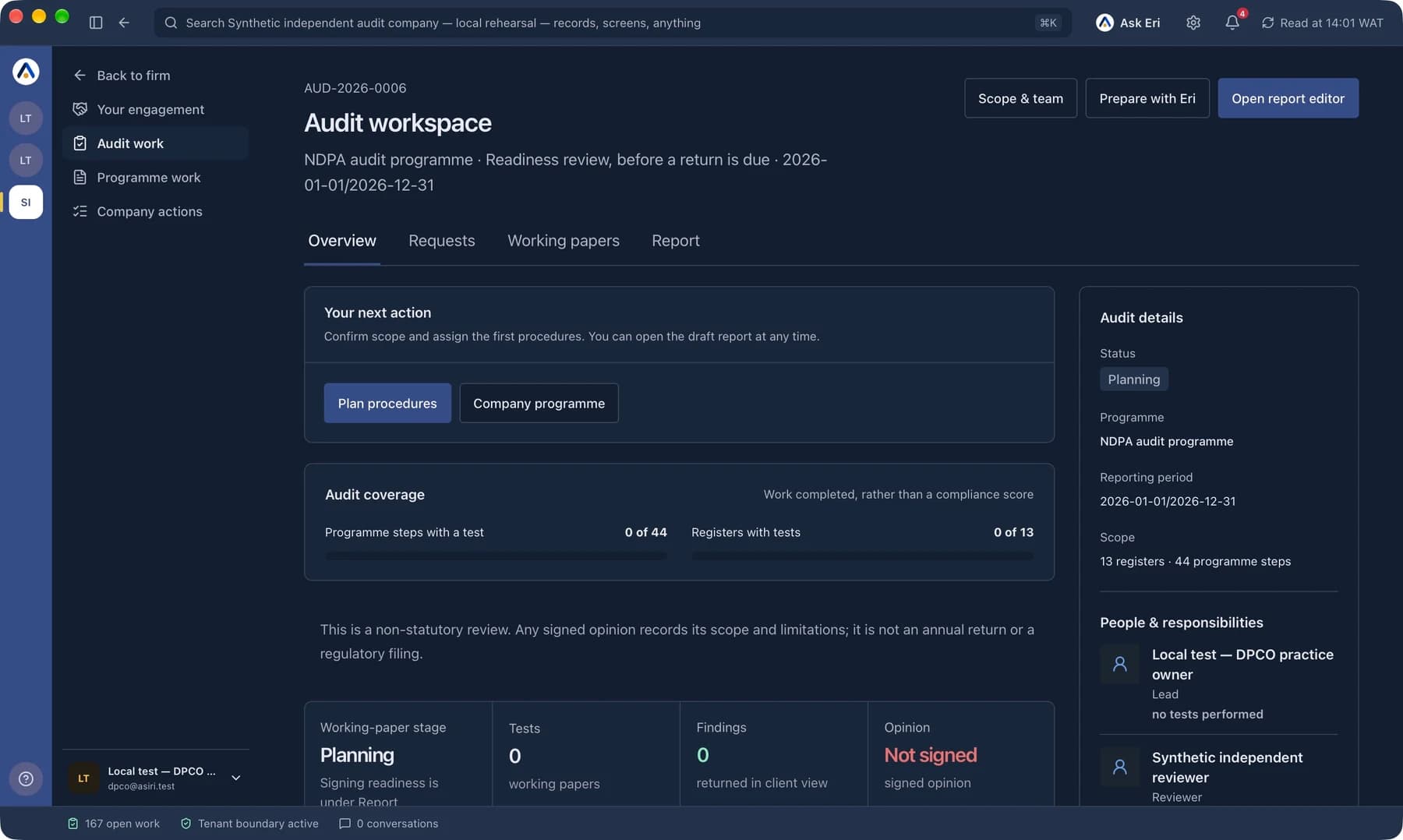Click Not signed opinion value
Screen dimensions: 1403x840
pyautogui.click(x=930, y=755)
